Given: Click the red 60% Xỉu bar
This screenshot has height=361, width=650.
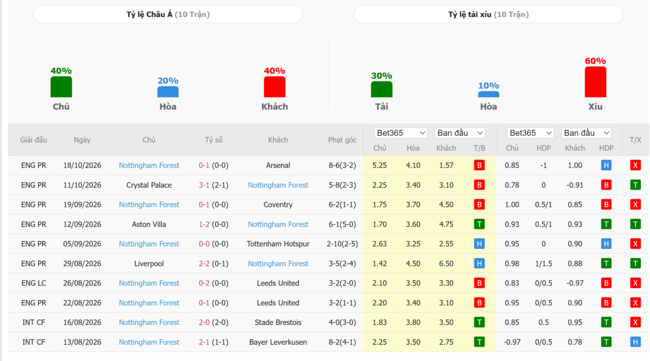Looking at the screenshot, I should [x=595, y=82].
